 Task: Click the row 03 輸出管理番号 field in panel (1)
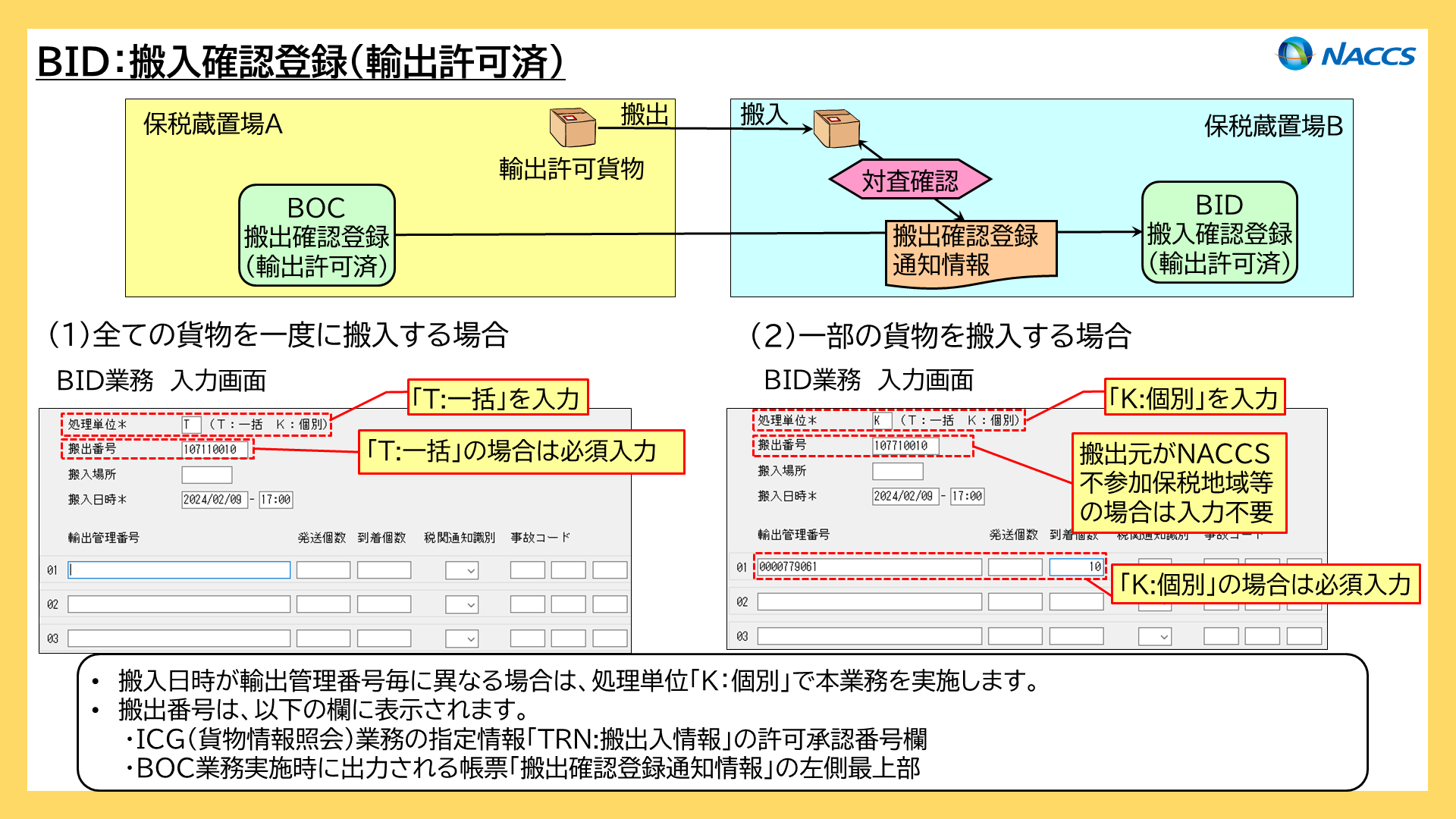pos(179,639)
